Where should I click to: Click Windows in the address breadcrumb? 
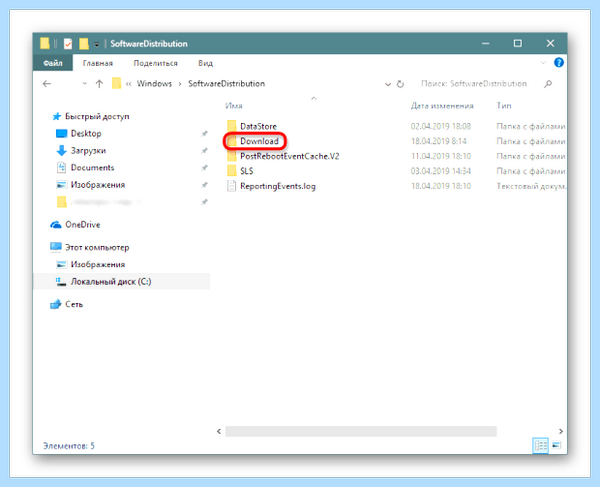click(x=154, y=84)
